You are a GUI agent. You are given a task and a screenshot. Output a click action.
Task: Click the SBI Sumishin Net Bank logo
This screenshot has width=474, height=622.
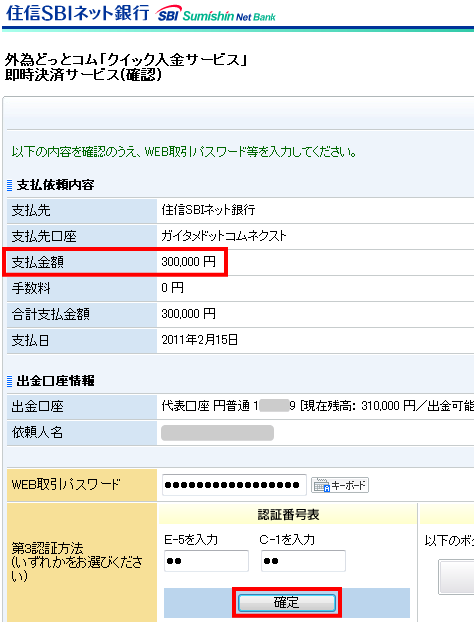coord(217,14)
